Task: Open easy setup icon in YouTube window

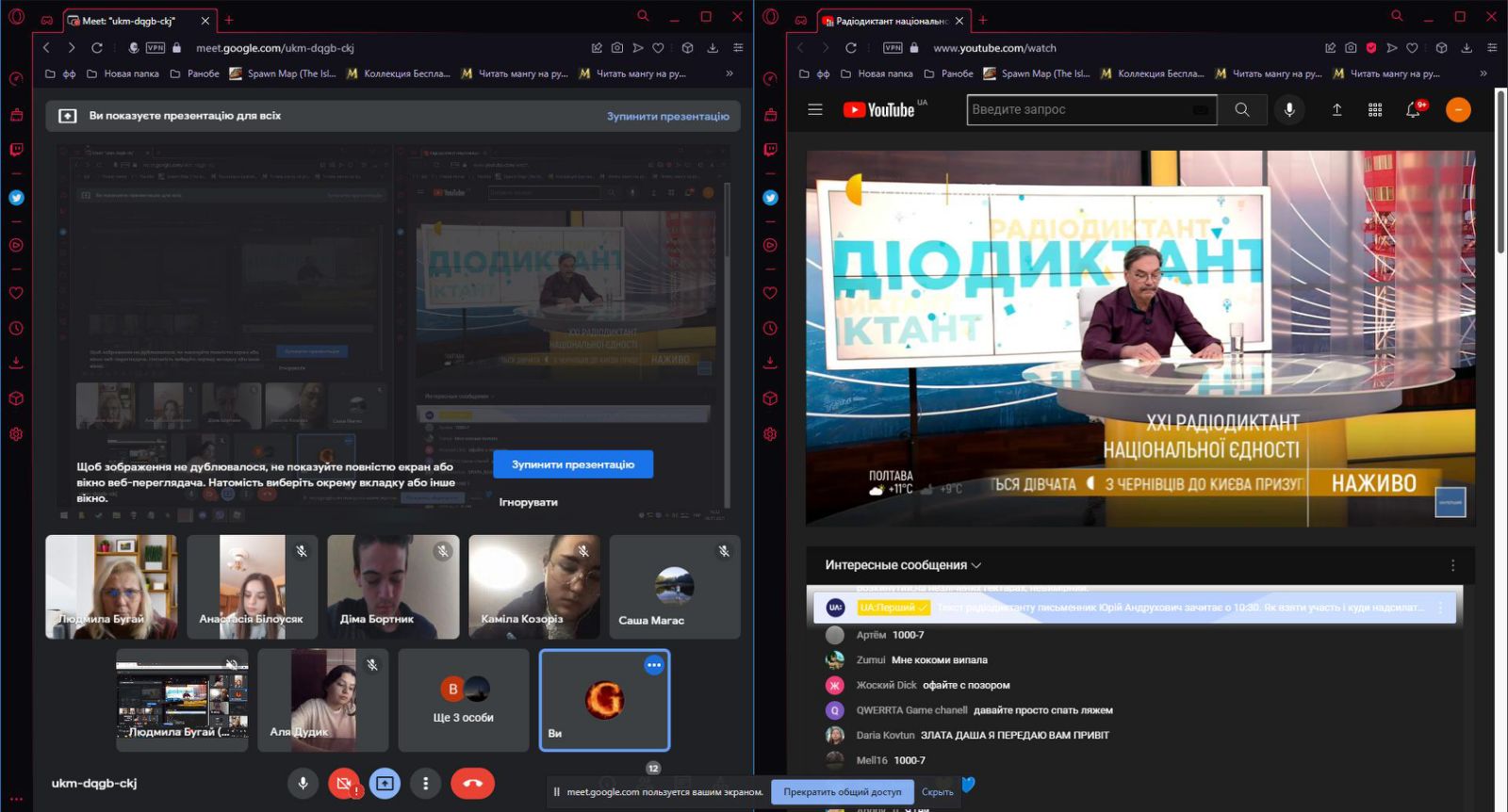Action: pos(1492,48)
